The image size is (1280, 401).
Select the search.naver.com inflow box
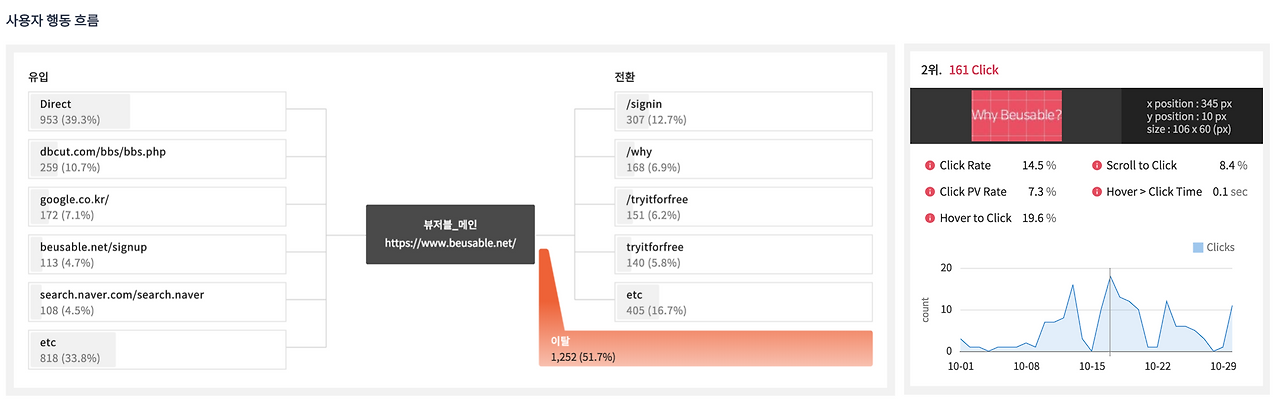pyautogui.click(x=157, y=302)
